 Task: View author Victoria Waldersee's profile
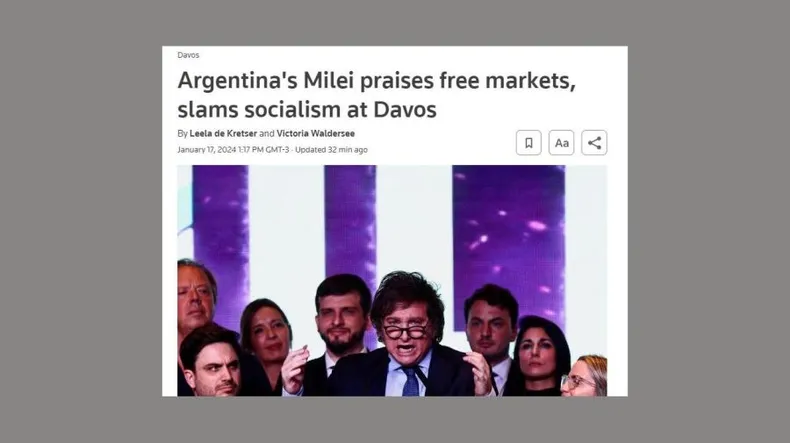[315, 134]
